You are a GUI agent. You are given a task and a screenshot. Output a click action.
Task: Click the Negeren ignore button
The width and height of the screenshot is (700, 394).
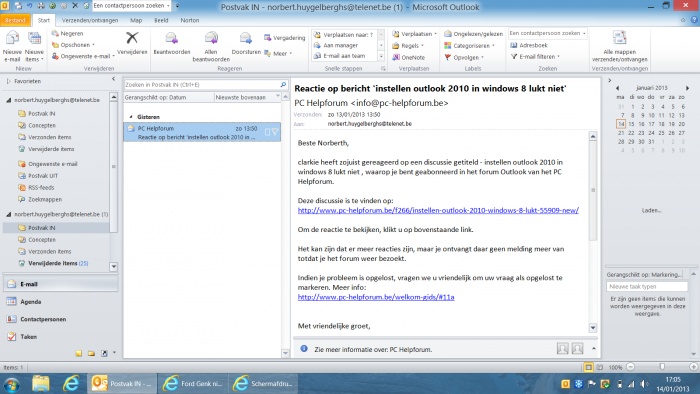[67, 33]
